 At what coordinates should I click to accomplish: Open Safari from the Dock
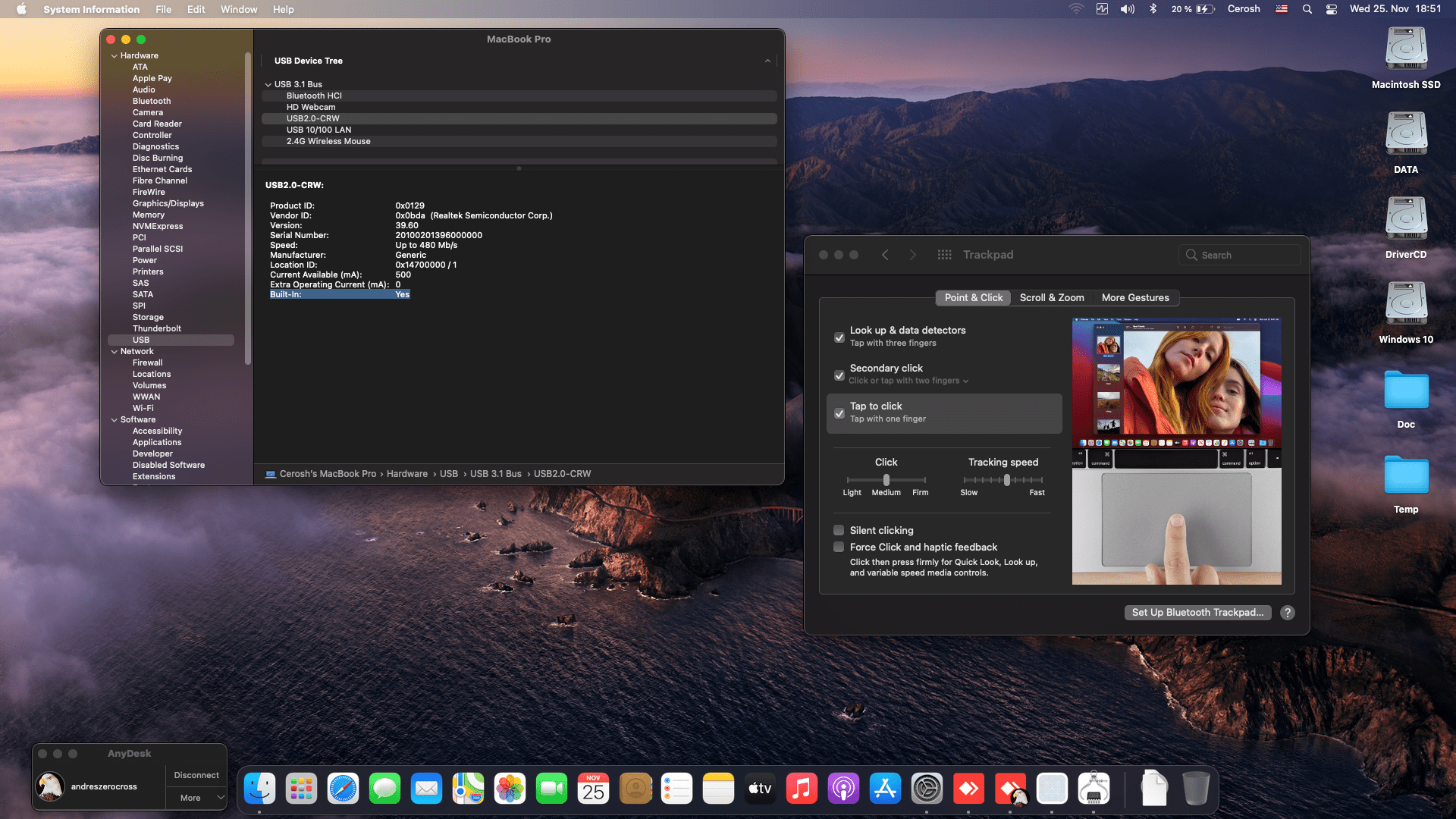pyautogui.click(x=343, y=788)
